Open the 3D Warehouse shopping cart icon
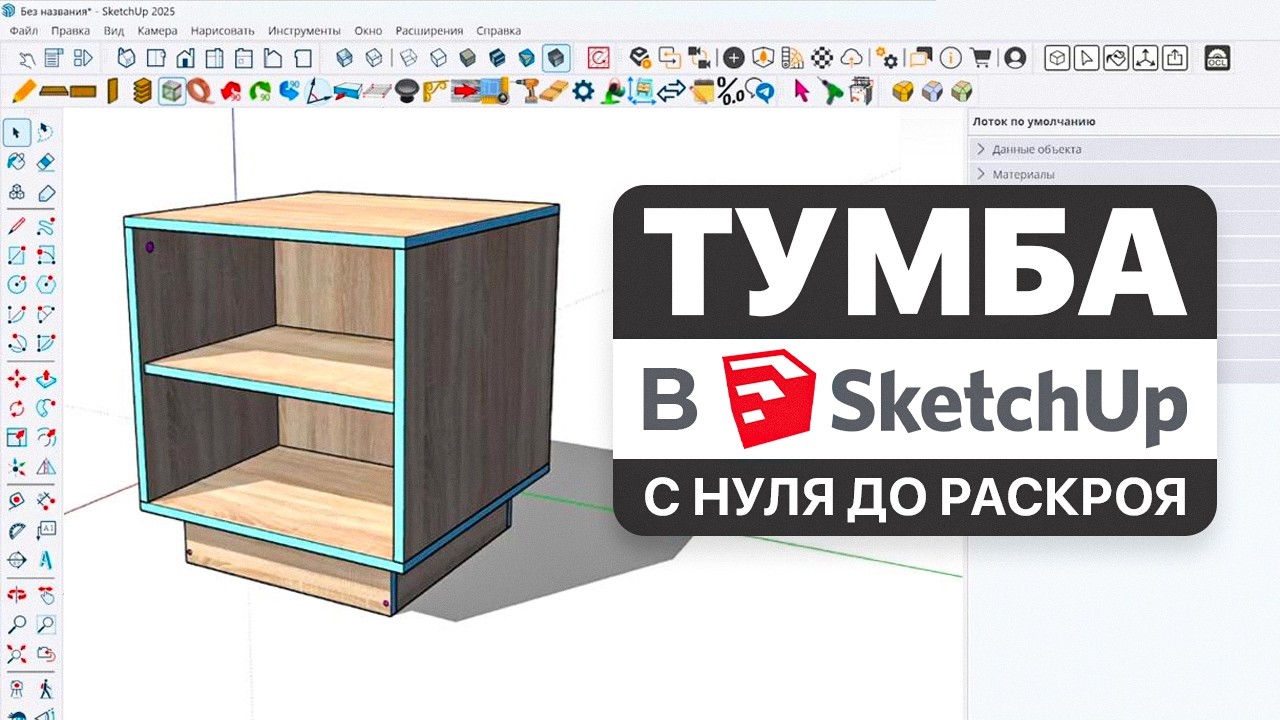This screenshot has width=1280, height=720. point(981,58)
